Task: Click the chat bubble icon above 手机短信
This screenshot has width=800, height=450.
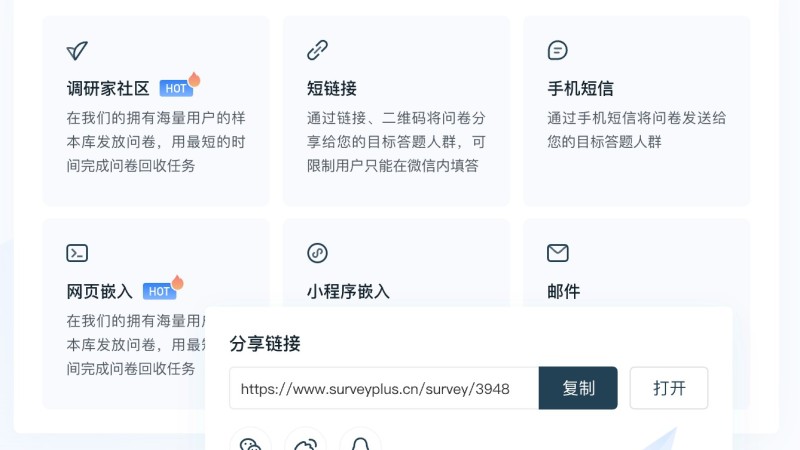Action: pyautogui.click(x=557, y=50)
